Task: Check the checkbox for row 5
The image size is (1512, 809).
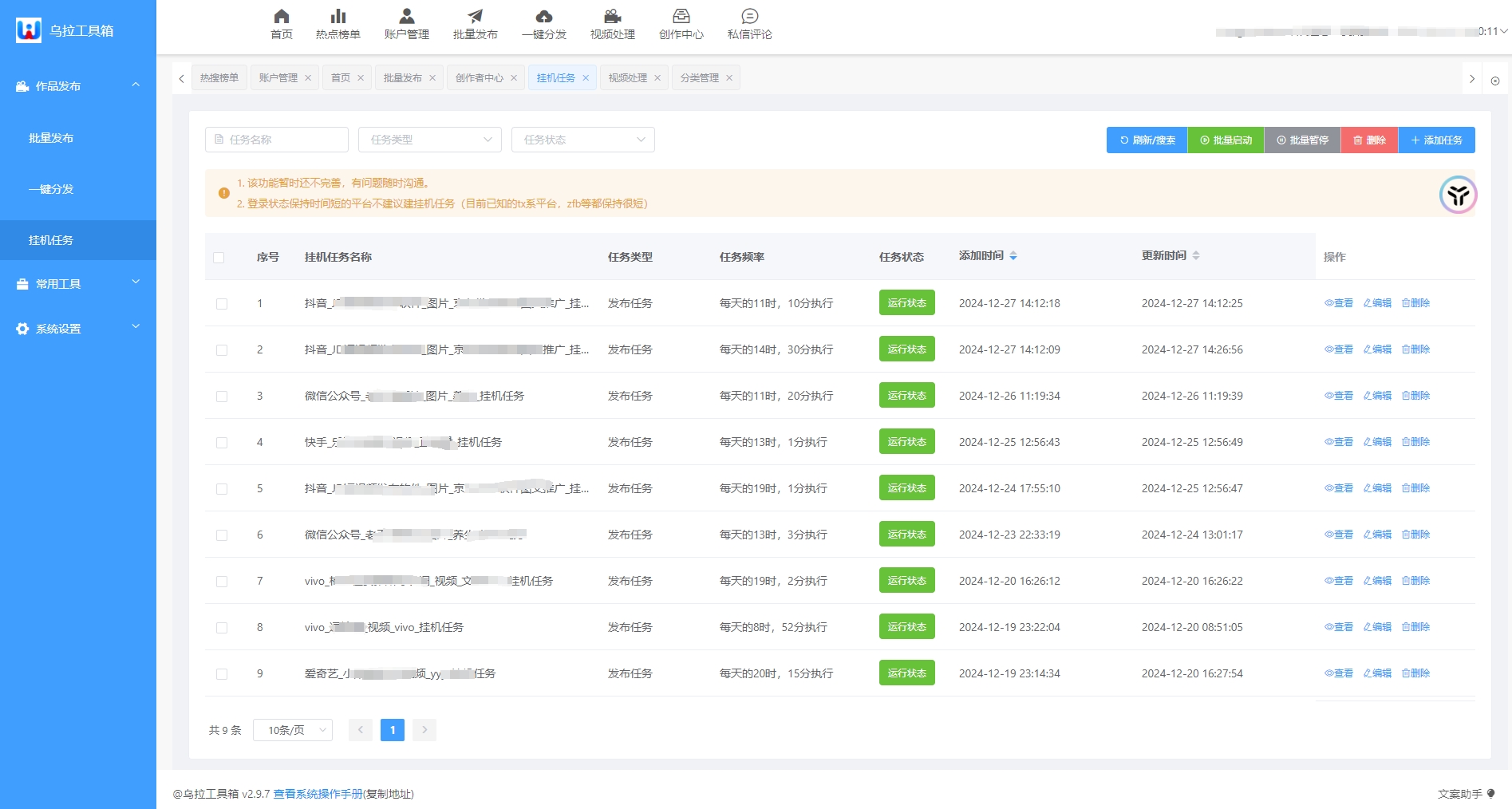Action: [222, 489]
